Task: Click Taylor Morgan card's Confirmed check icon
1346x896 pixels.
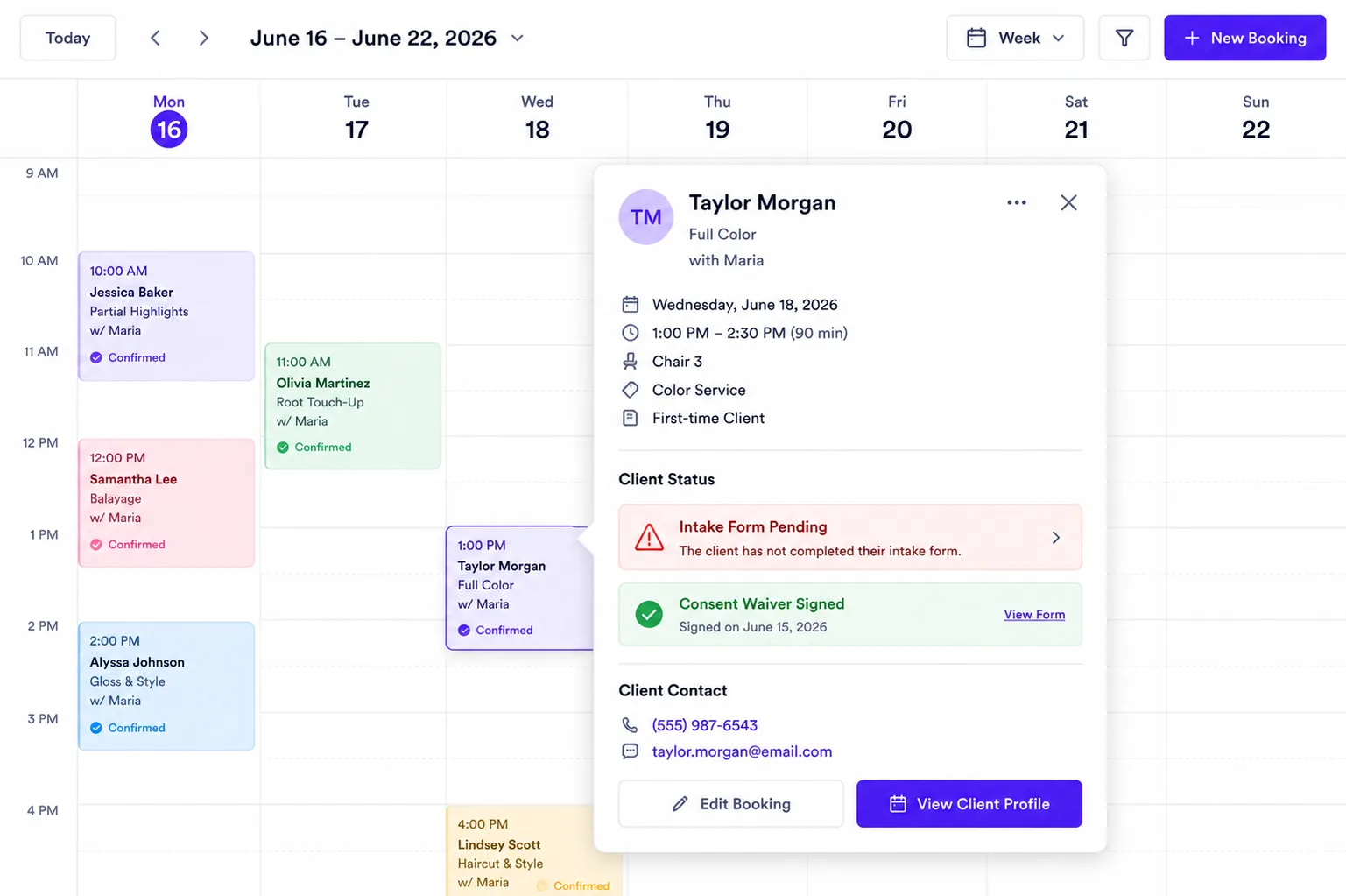Action: pos(464,630)
